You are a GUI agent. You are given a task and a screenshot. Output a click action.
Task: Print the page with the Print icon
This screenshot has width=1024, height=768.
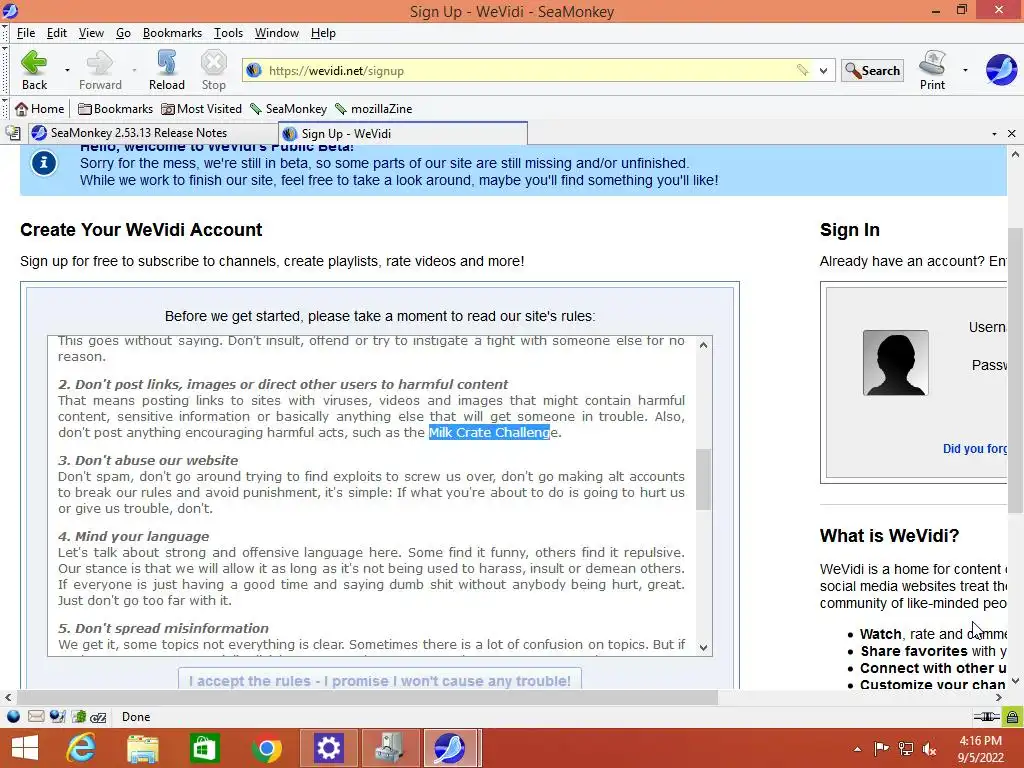click(x=933, y=70)
